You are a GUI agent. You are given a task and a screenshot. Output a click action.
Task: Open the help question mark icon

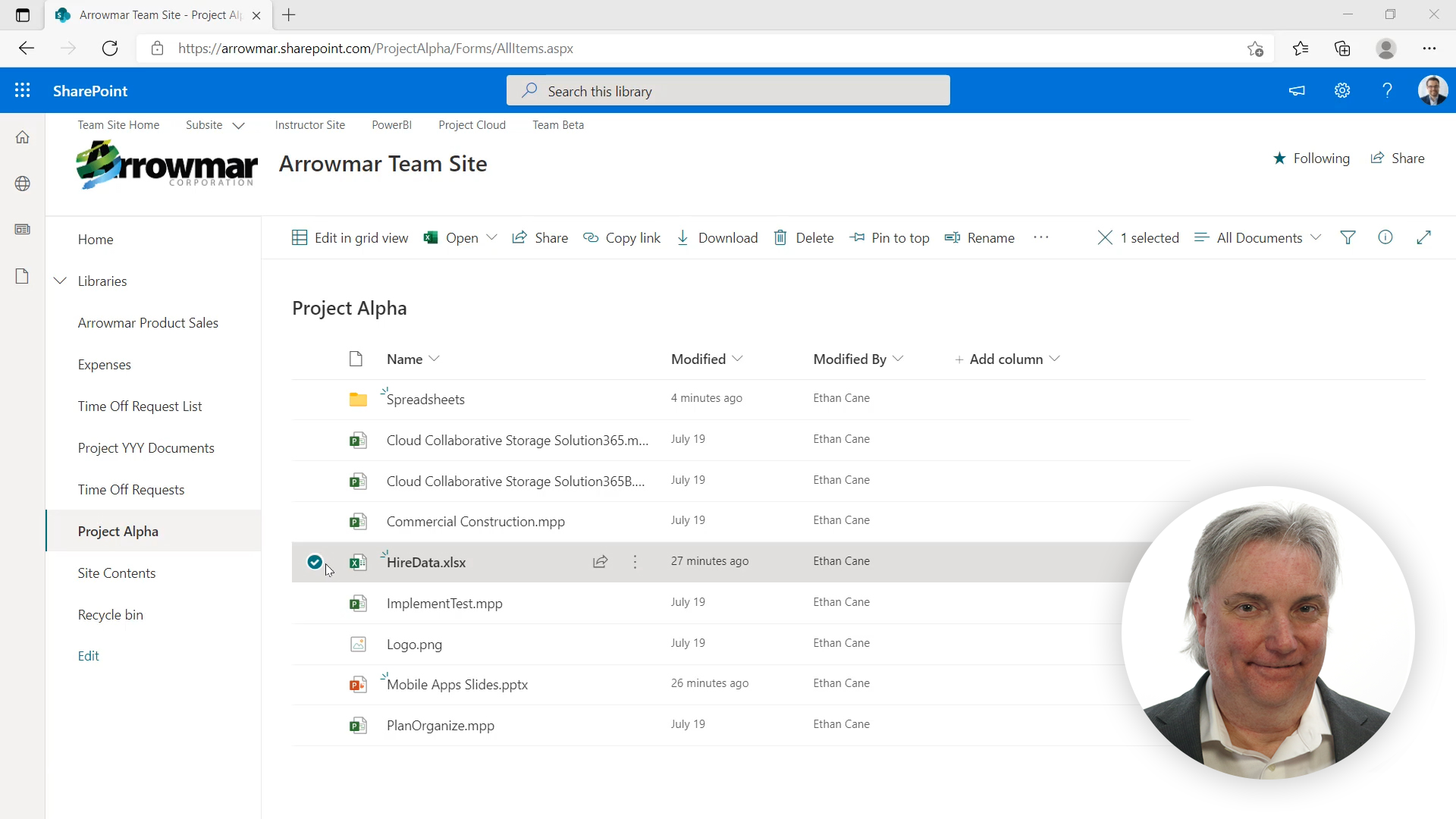click(1387, 90)
